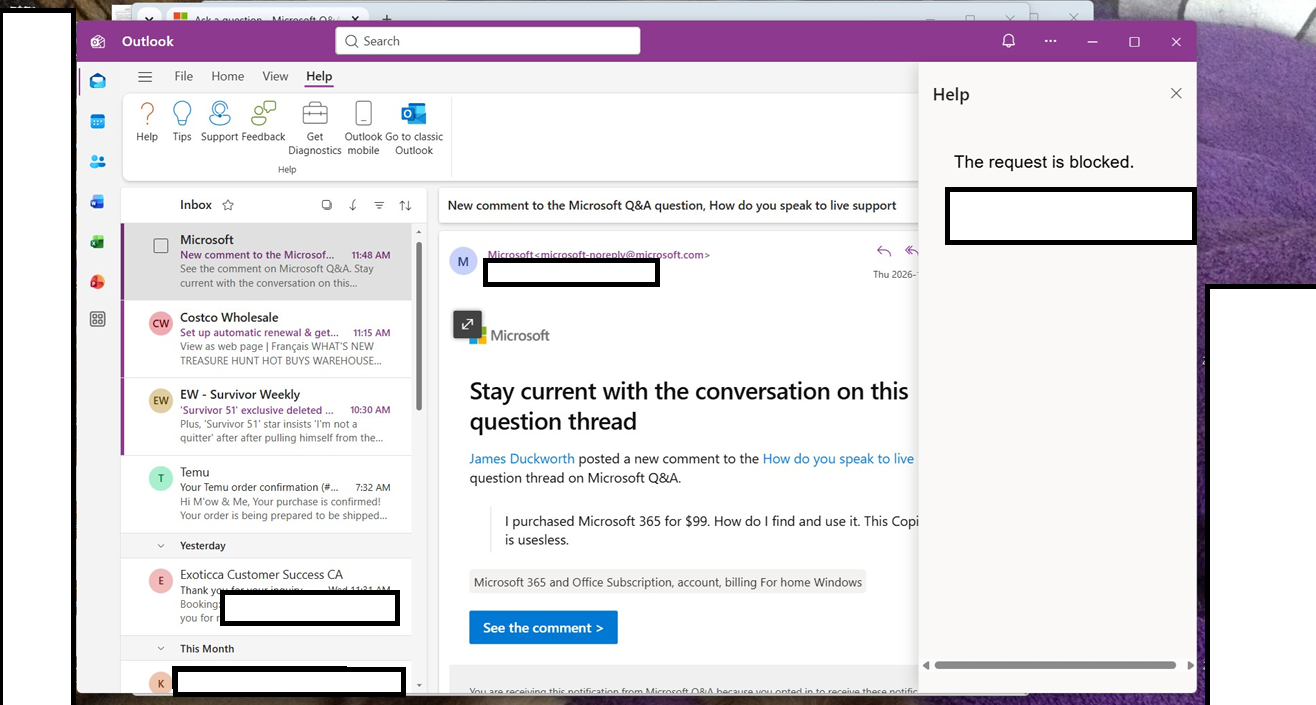1316x705 pixels.
Task: Open the More apps grid icon
Action: point(97,319)
